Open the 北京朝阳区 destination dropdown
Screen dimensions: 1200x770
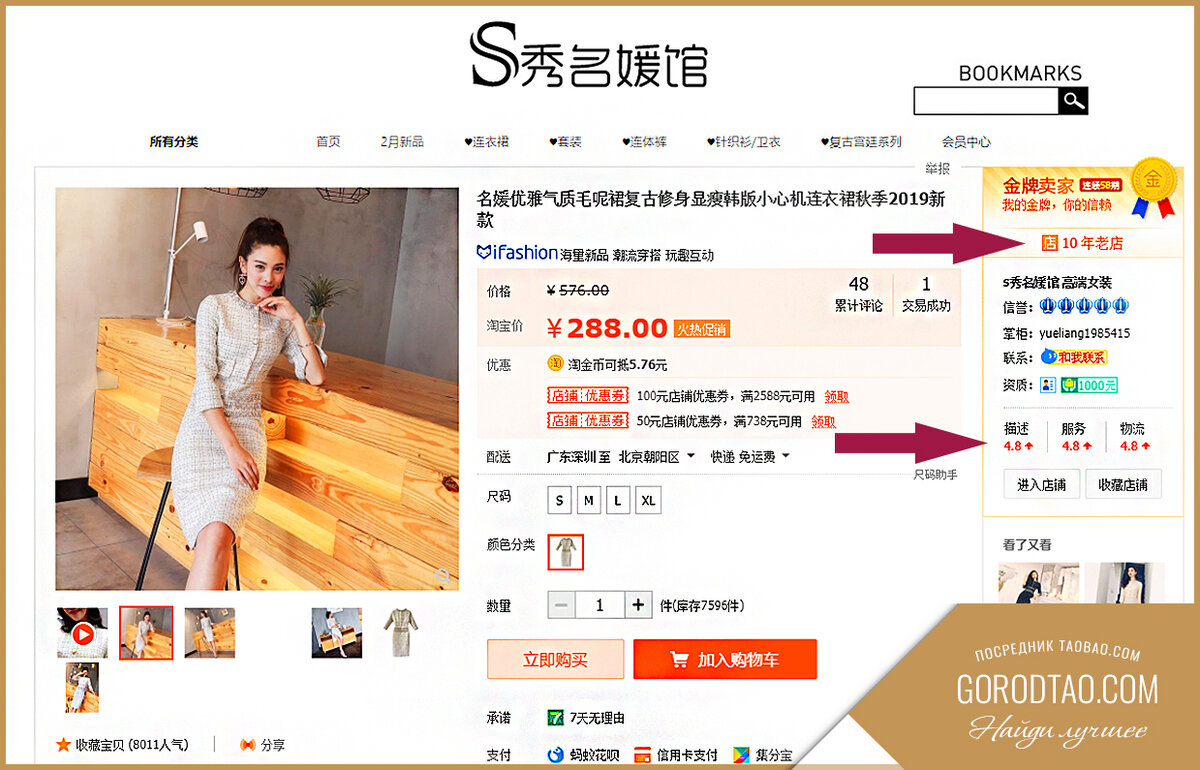coord(656,457)
